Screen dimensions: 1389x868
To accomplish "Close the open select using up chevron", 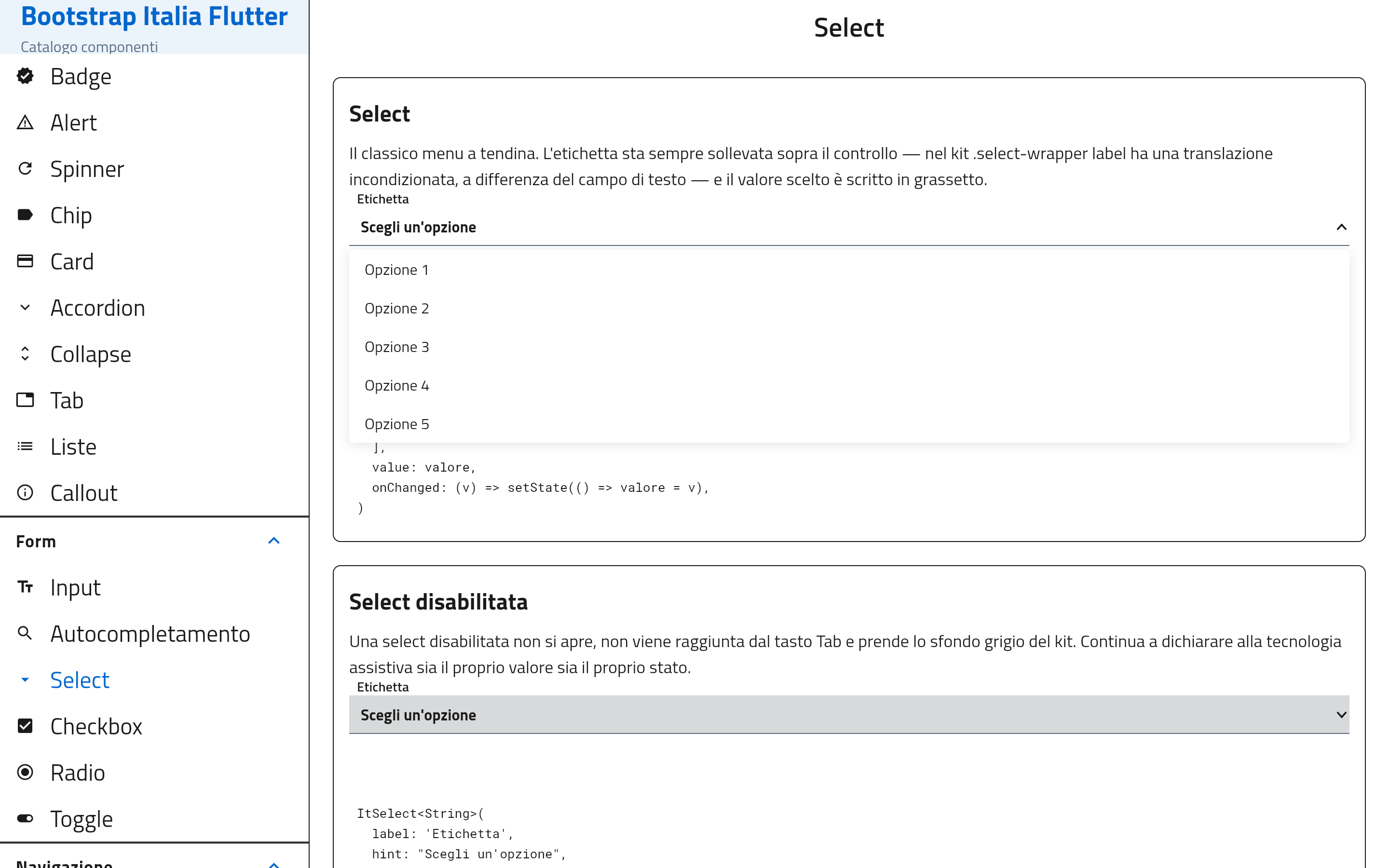I will point(1341,227).
